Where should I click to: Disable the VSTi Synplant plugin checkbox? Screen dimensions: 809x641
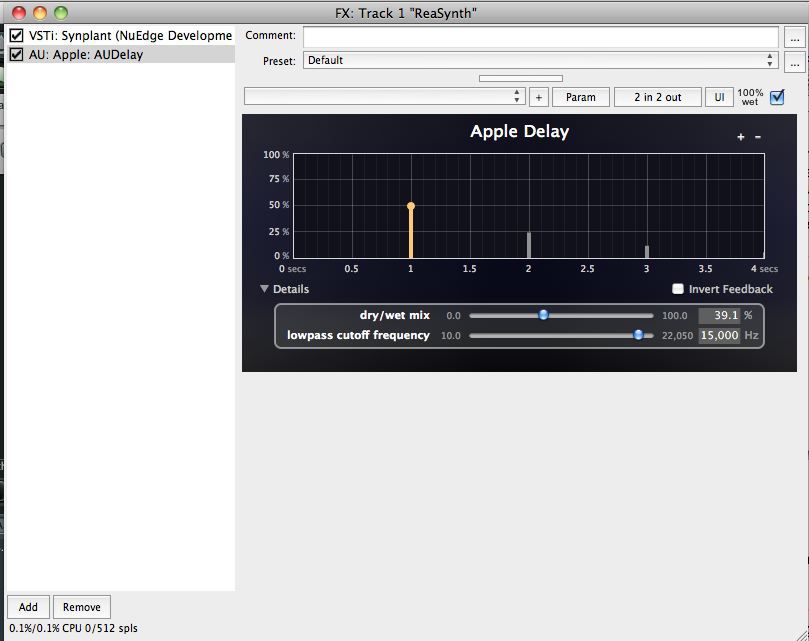pyautogui.click(x=17, y=36)
